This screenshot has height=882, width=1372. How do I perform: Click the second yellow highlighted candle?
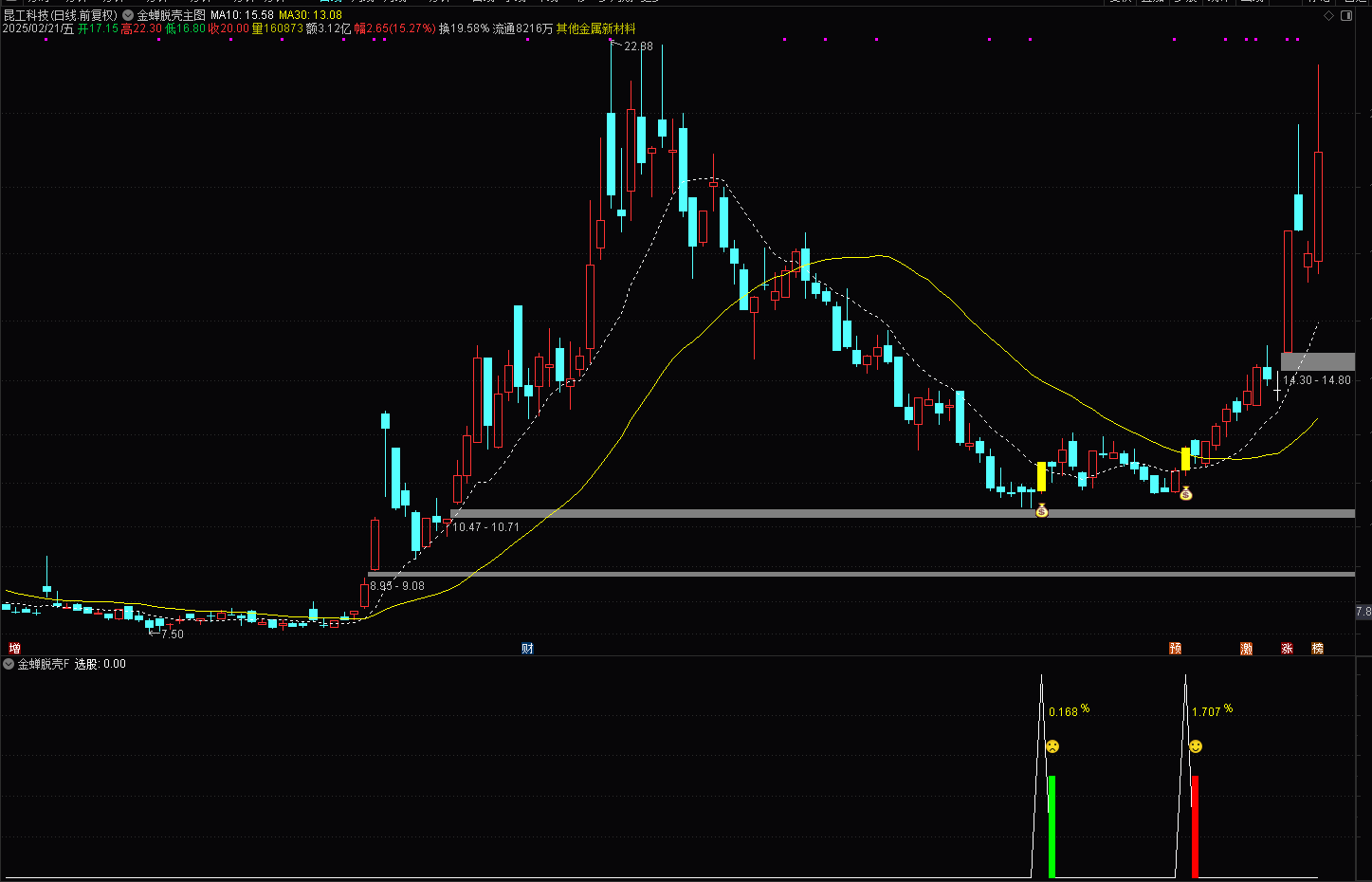pyautogui.click(x=1185, y=459)
